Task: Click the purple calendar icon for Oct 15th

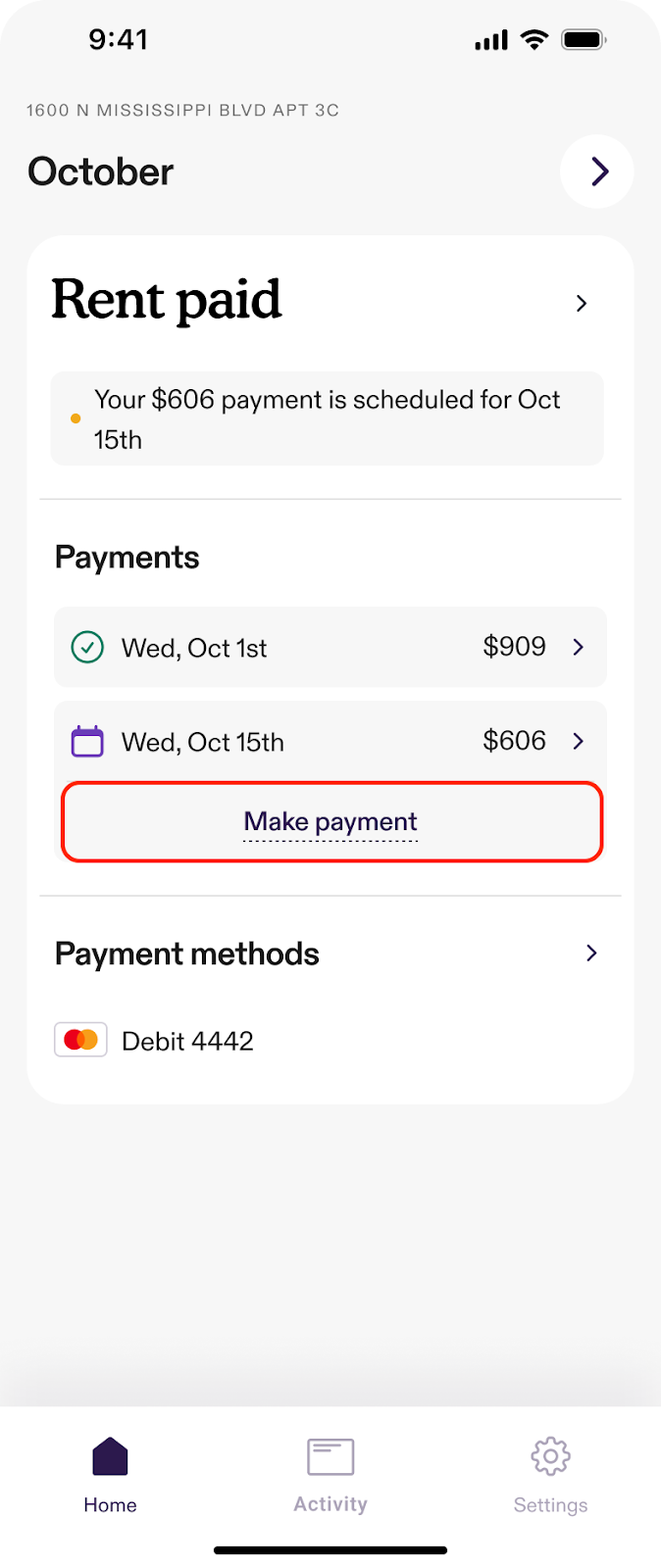Action: click(87, 741)
